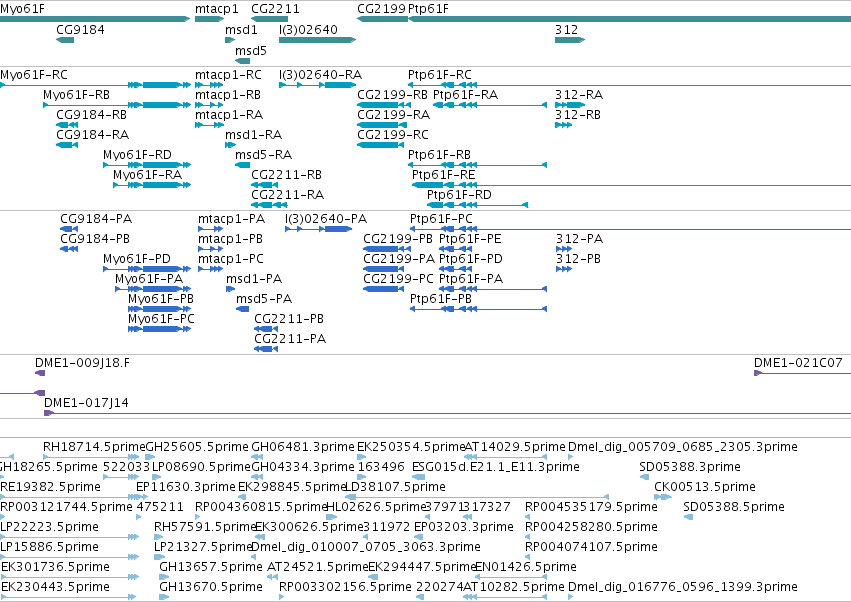Select the LP22223.5prime label
Image resolution: width=851 pixels, height=602 pixels.
[49, 527]
